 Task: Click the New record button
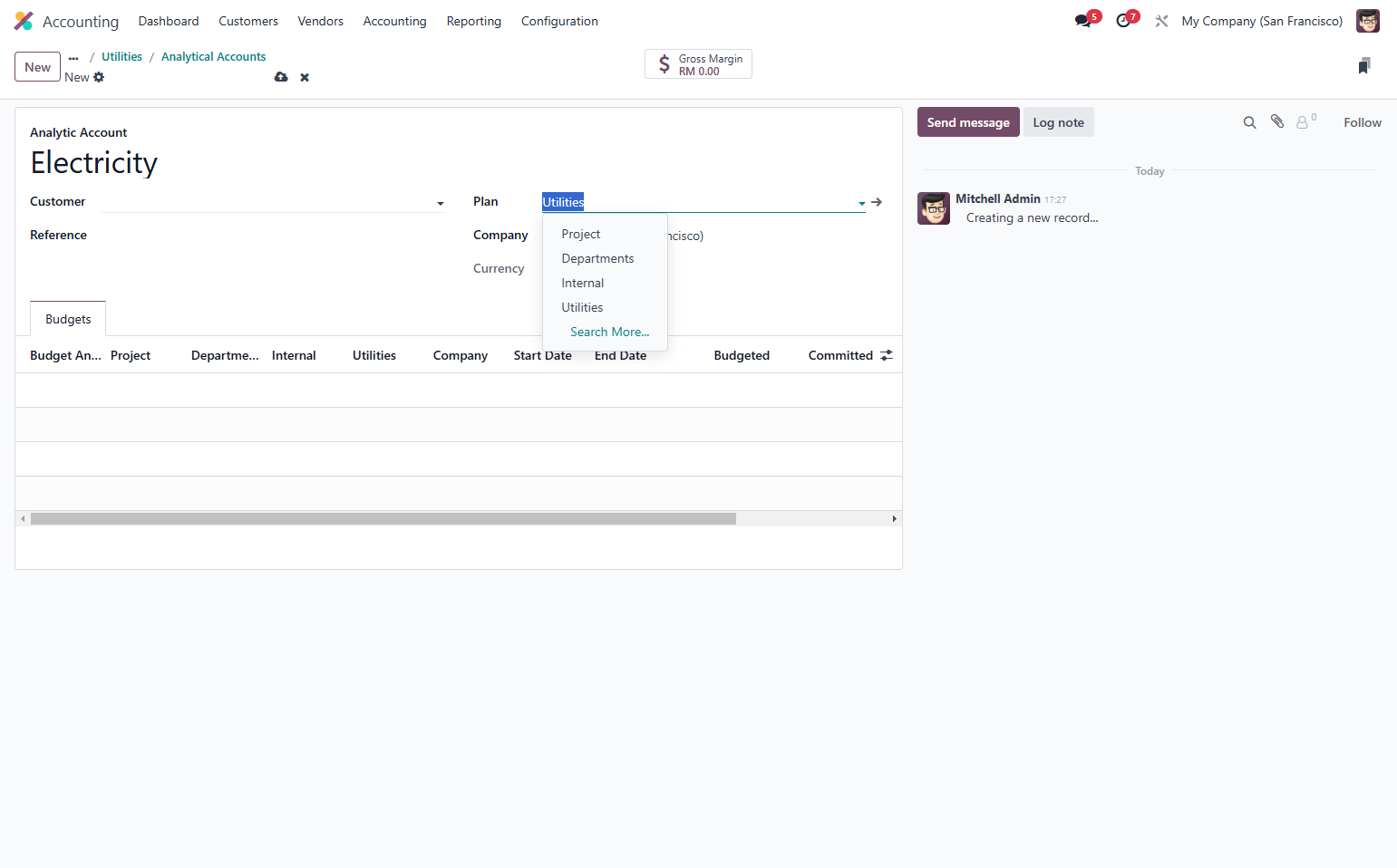pyautogui.click(x=38, y=67)
